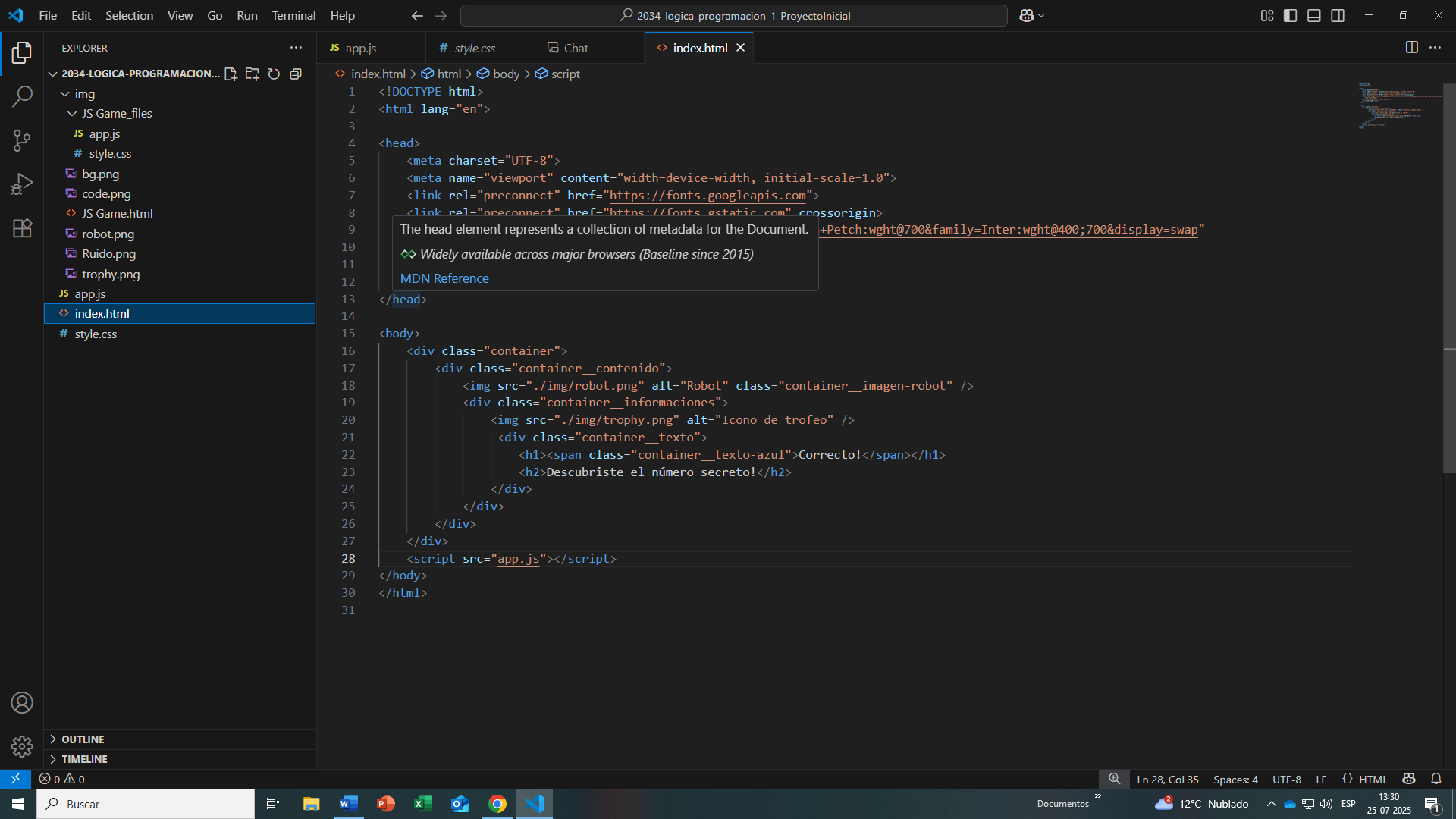
Task: Open Google Chrome from the taskbar
Action: 497,804
